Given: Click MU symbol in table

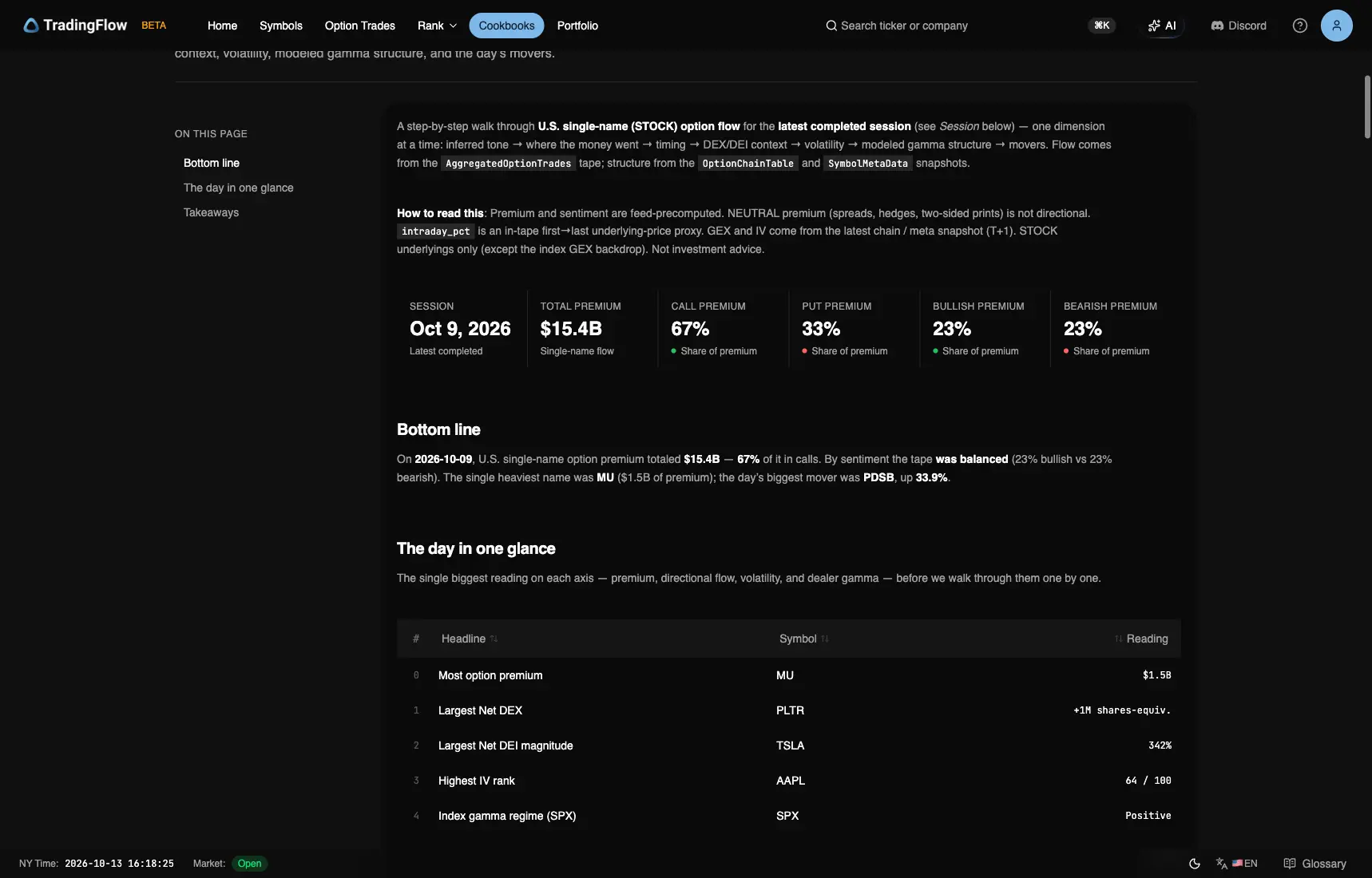Looking at the screenshot, I should pyautogui.click(x=785, y=675).
